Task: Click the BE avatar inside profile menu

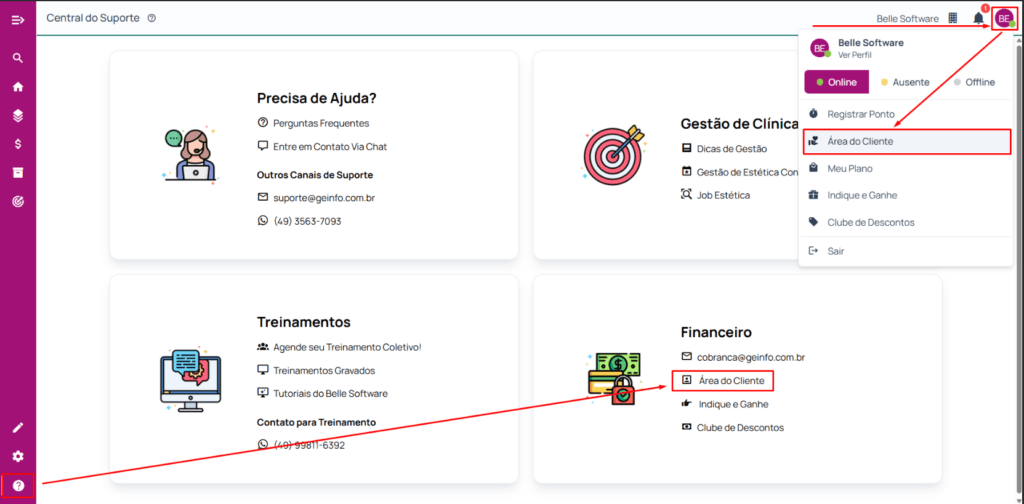Action: click(x=820, y=48)
